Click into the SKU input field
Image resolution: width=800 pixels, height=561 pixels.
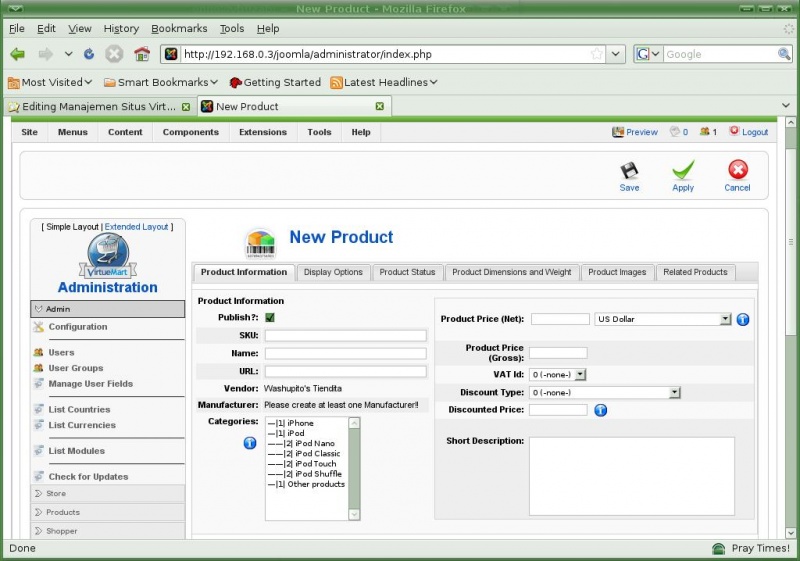345,336
